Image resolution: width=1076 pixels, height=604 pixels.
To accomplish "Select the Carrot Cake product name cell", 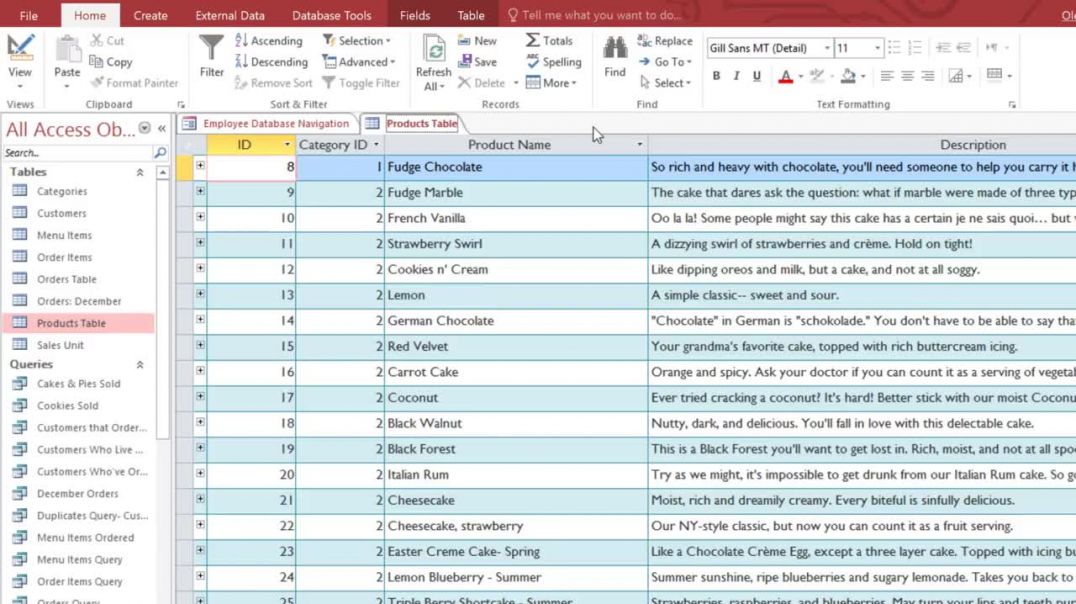I will tap(515, 372).
